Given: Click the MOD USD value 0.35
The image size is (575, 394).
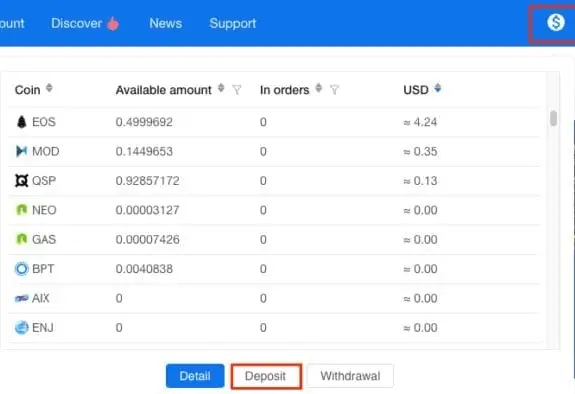Looking at the screenshot, I should pos(425,151).
